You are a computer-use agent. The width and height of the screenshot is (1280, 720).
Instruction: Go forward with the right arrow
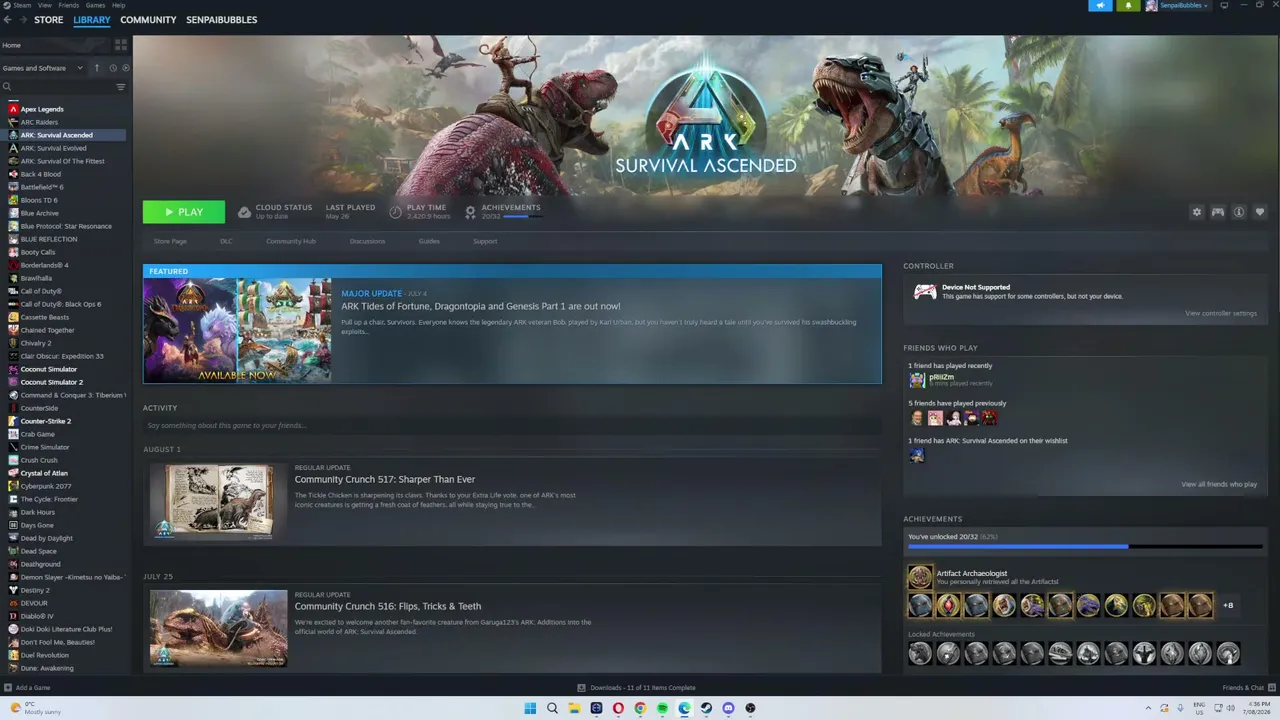(23, 20)
